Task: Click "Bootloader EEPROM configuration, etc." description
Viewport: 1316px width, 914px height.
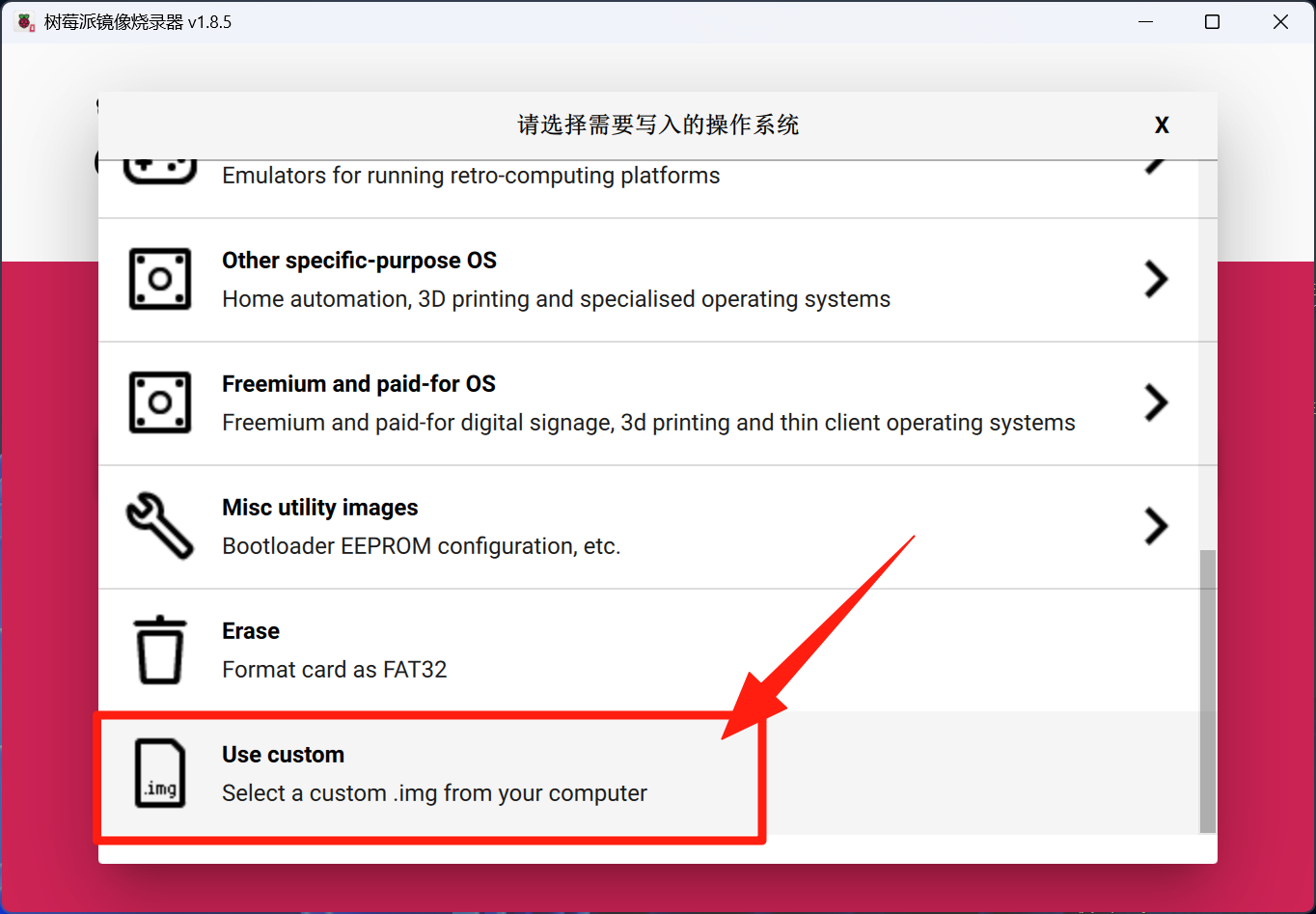Action: 421,546
